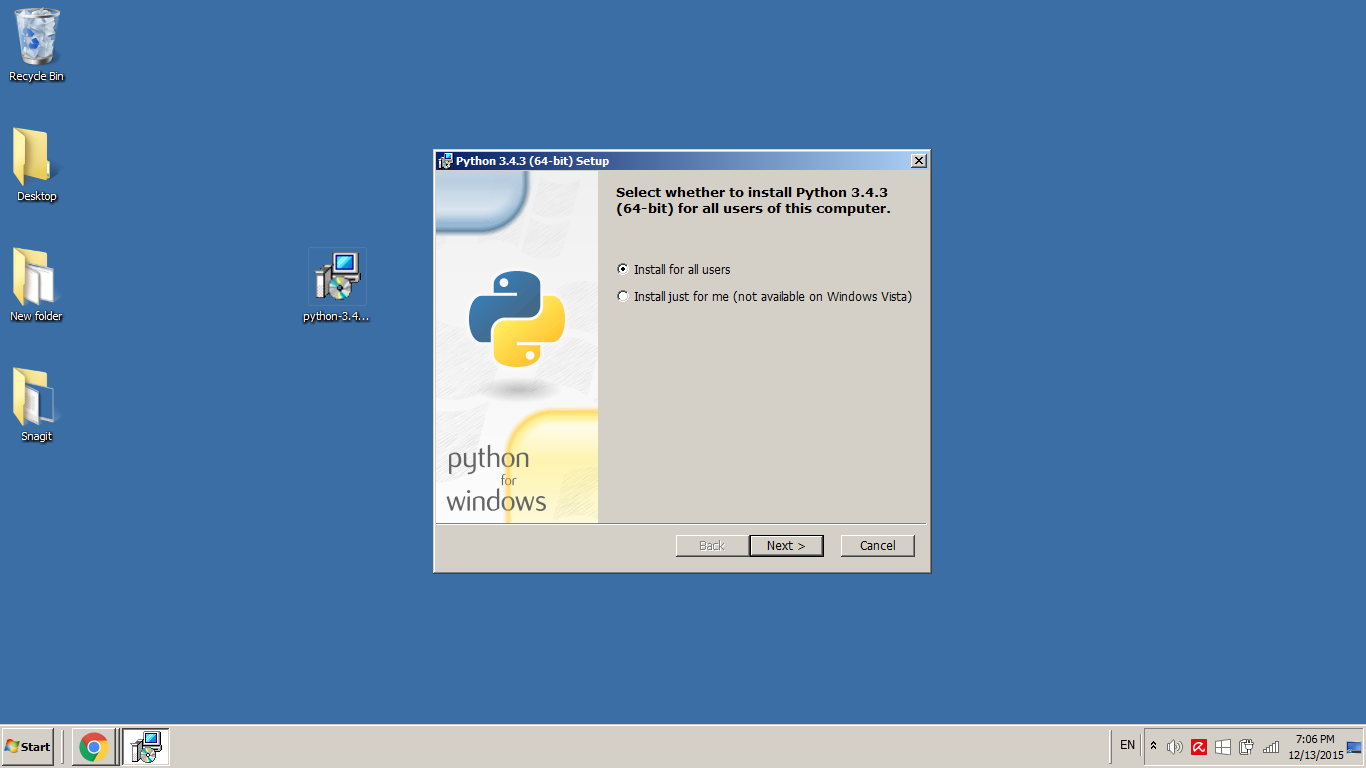Click the Python logo image in the setup window
This screenshot has height=768, width=1366.
click(517, 319)
